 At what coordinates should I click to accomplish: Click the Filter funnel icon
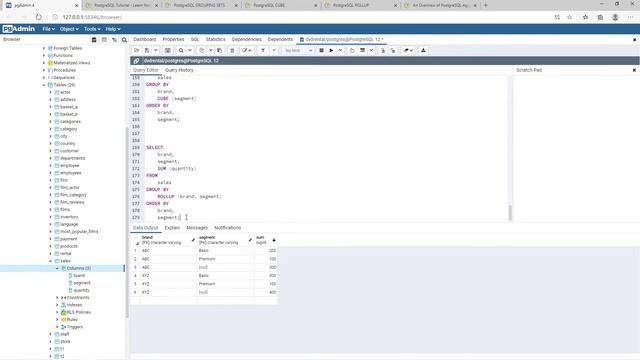[x=263, y=50]
